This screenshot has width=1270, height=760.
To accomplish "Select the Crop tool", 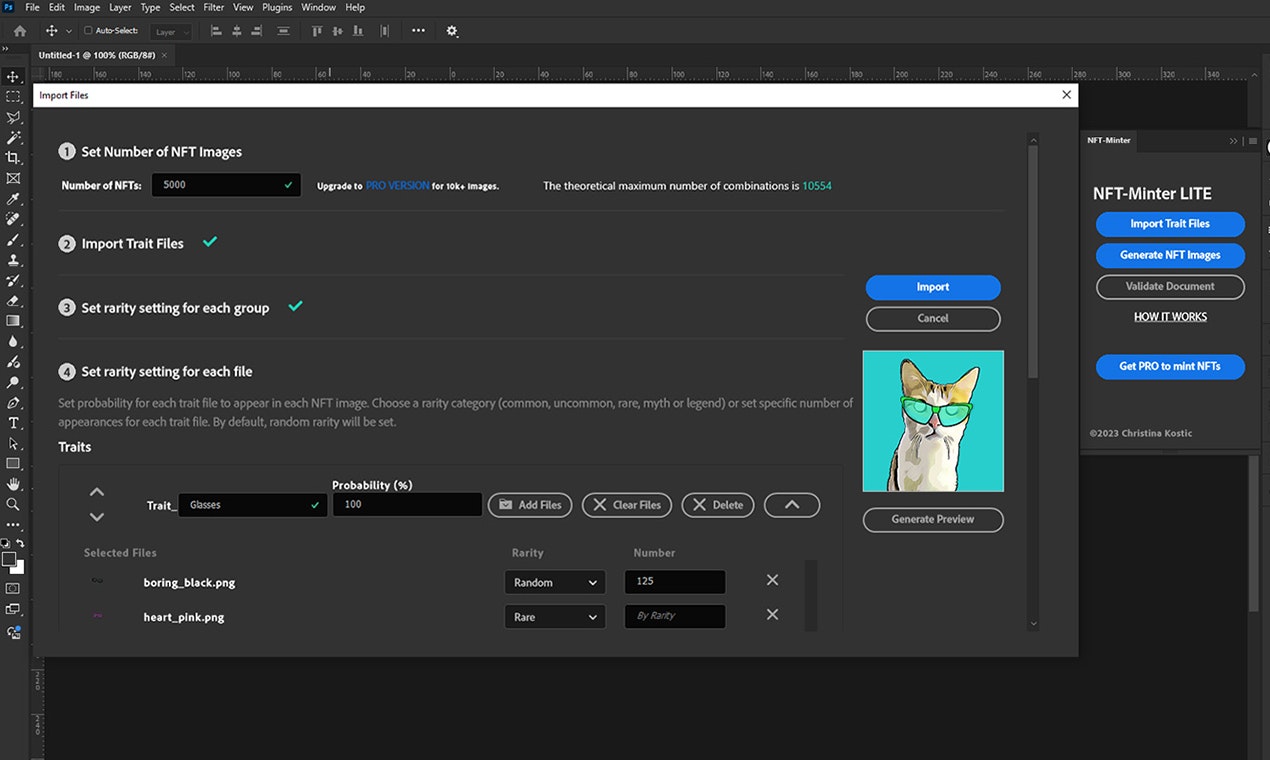I will 13,158.
